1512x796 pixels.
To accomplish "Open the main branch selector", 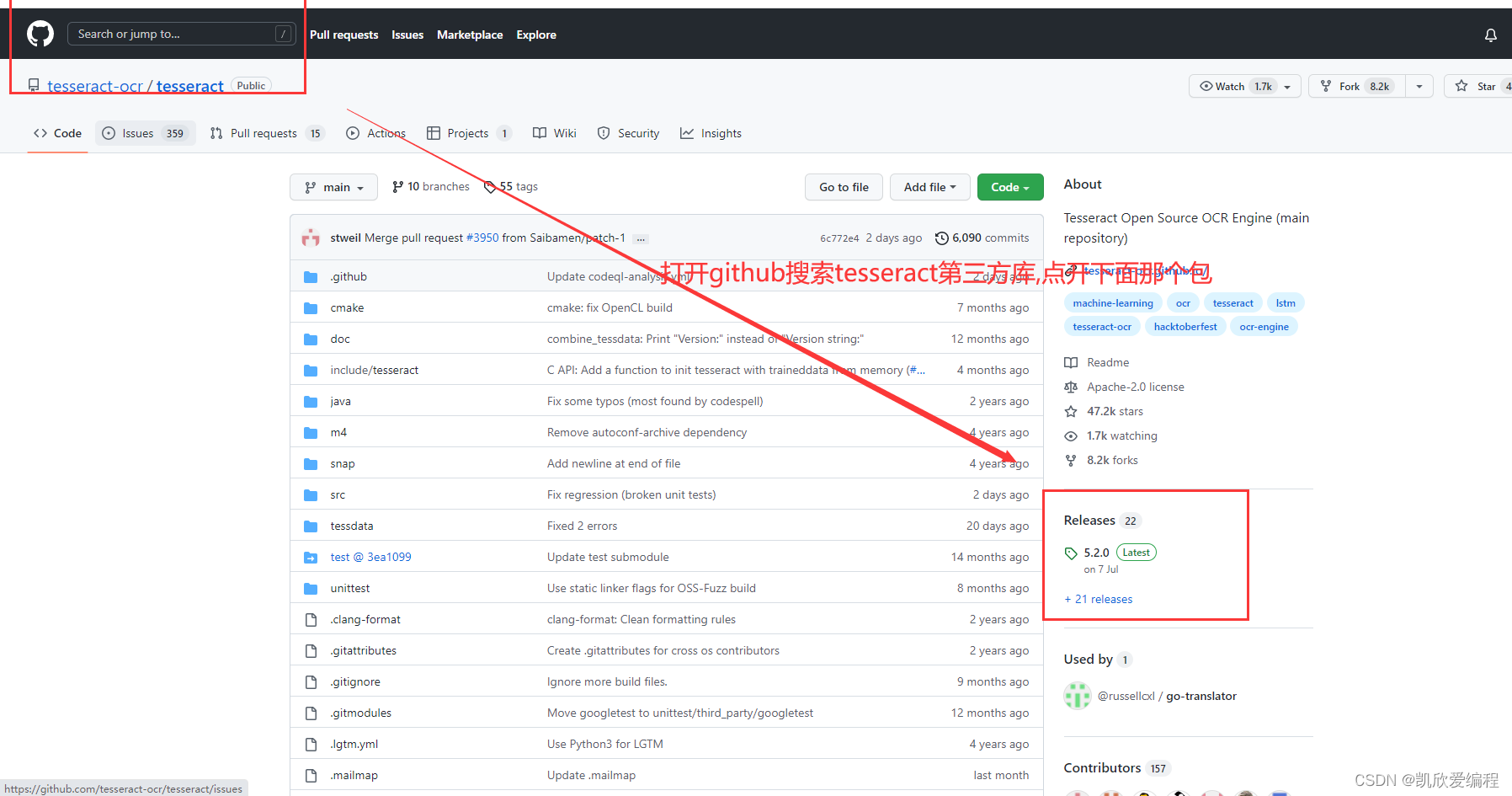I will click(x=333, y=187).
